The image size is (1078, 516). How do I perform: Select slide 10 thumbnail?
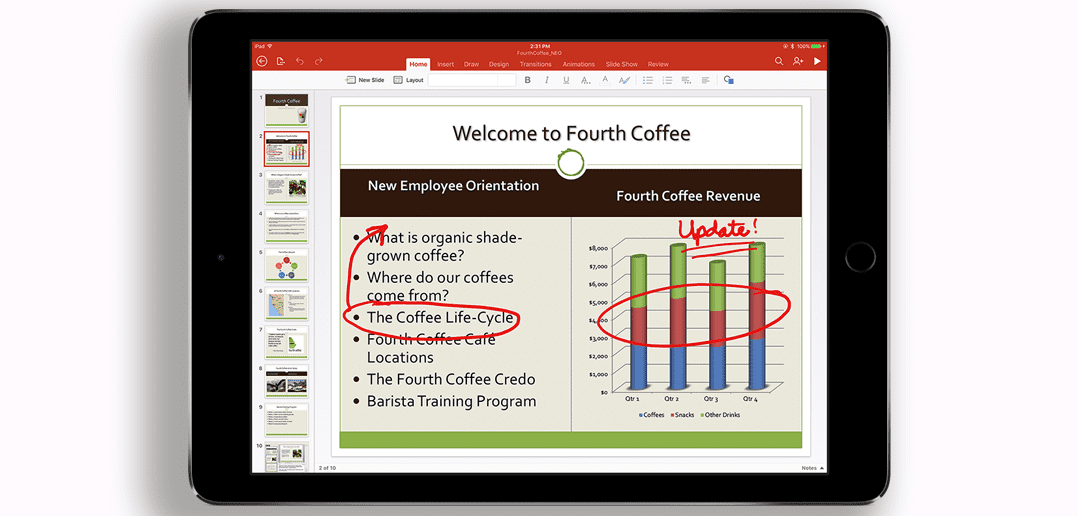click(287, 457)
